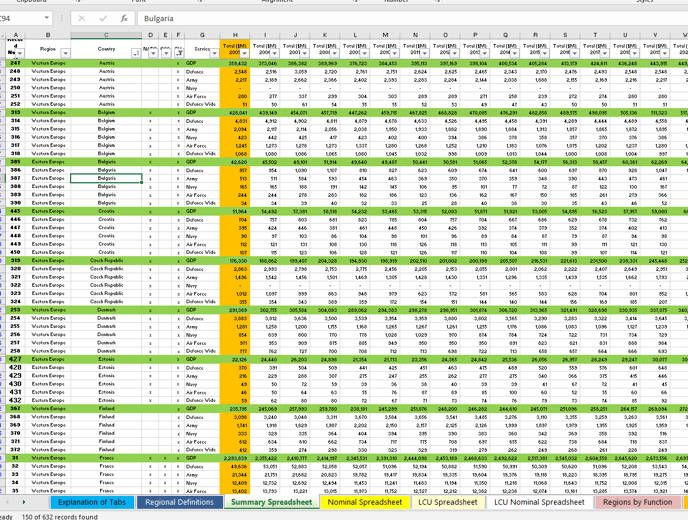The width and height of the screenshot is (688, 520).
Task: Open the column Q Total ($M) filter dropdown
Action: [515, 54]
